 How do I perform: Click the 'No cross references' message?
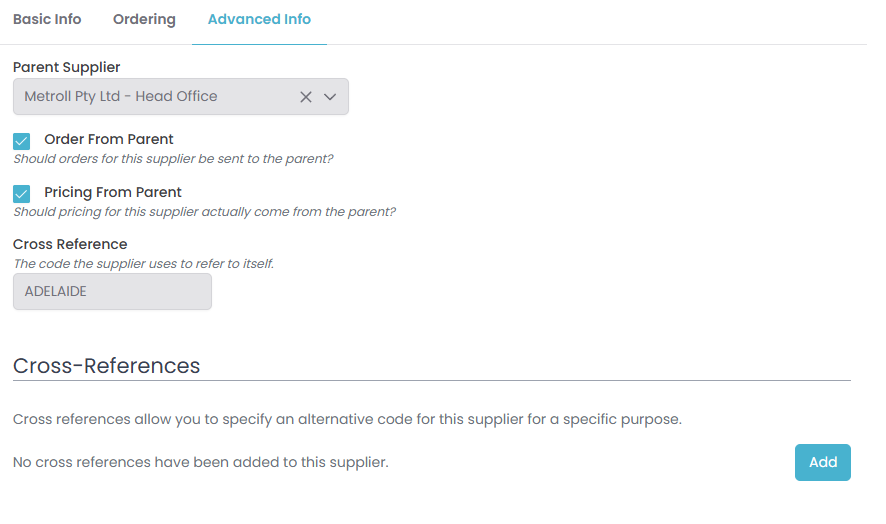[x=200, y=462]
